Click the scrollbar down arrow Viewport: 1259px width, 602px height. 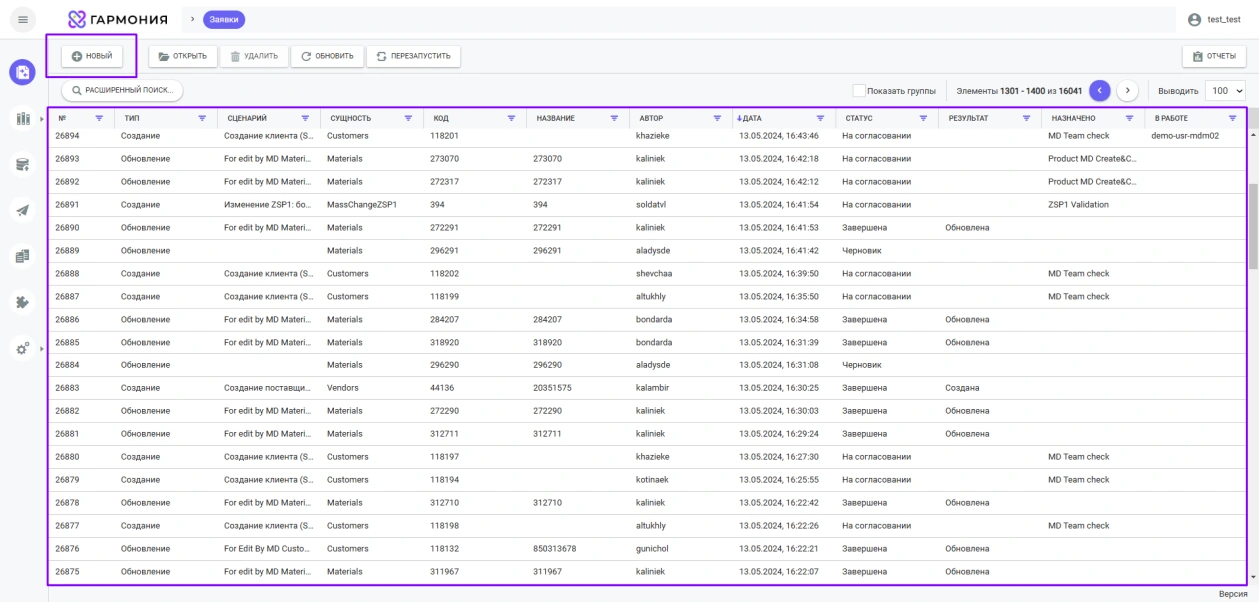click(x=1253, y=578)
